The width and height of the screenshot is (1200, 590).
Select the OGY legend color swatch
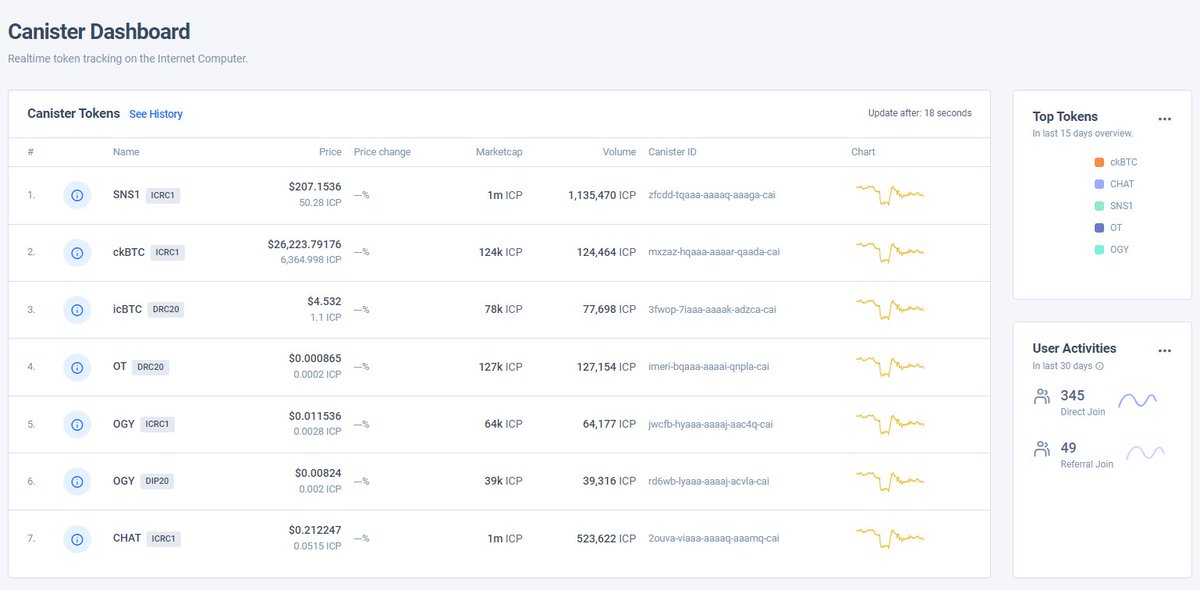(1099, 250)
